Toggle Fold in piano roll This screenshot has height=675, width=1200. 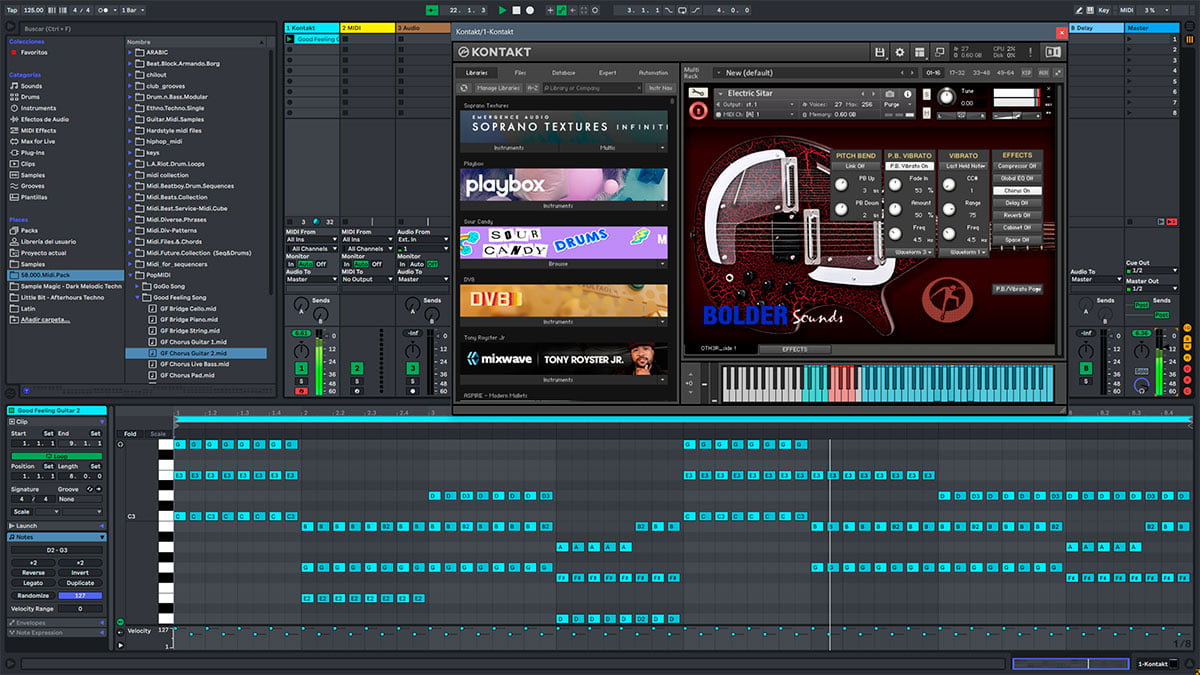130,434
